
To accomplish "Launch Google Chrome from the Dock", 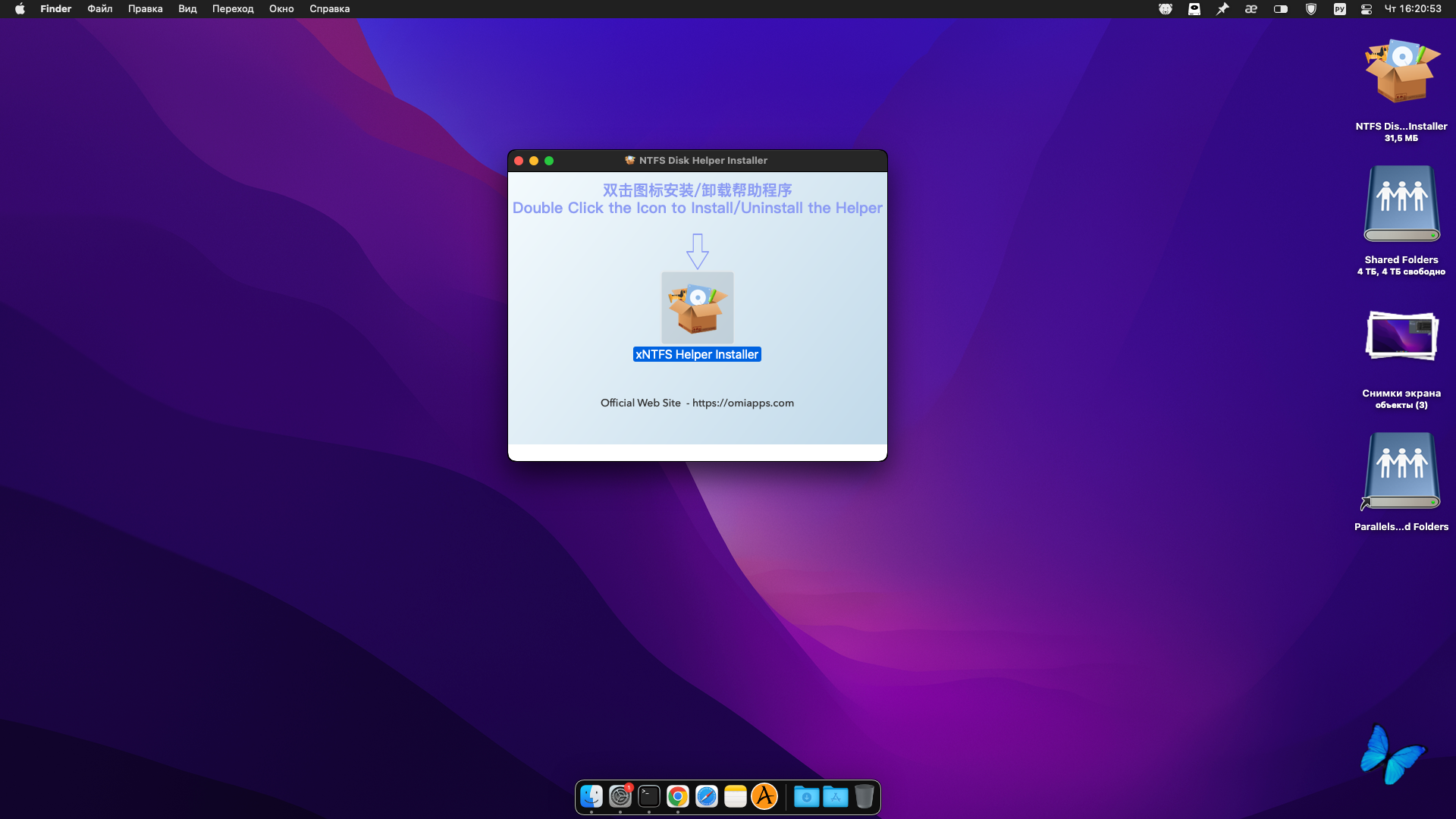I will pos(678,796).
